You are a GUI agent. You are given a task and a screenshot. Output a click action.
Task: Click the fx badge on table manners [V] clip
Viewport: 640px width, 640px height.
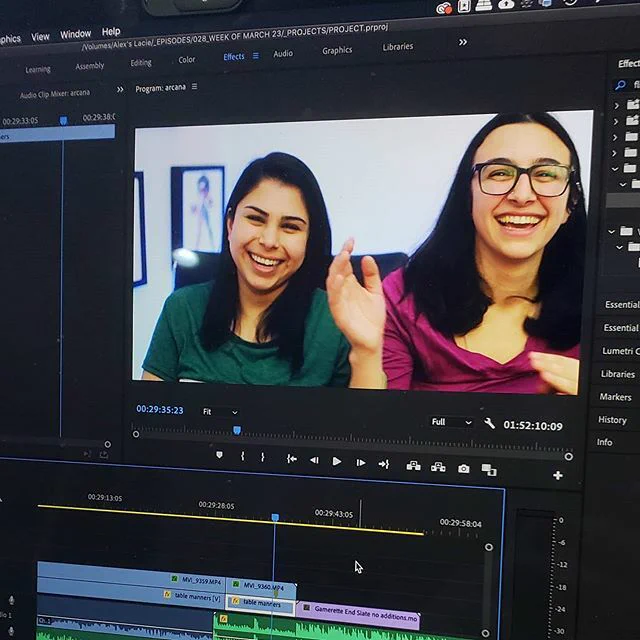coord(167,595)
